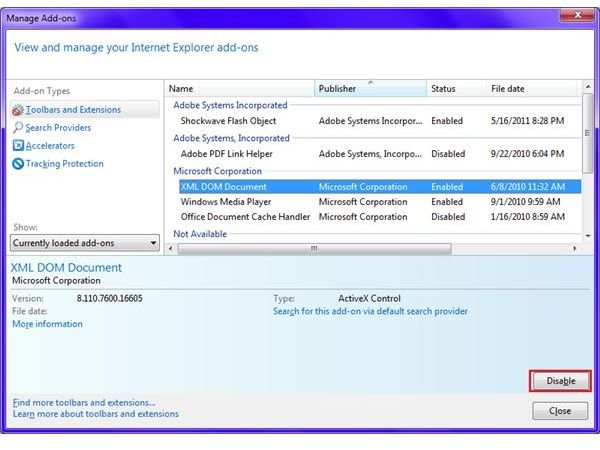Click the Close button
600x450 pixels.
pyautogui.click(x=560, y=411)
